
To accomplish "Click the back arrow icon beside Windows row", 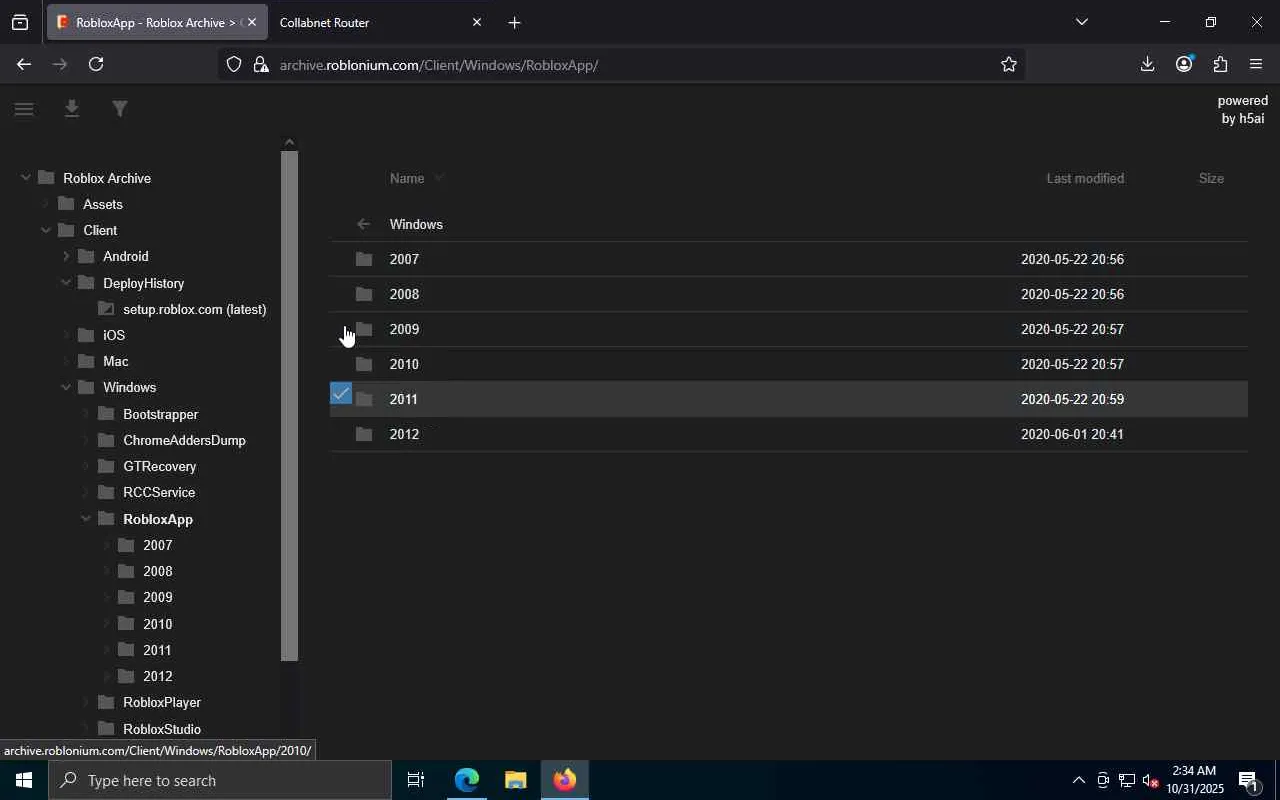I will (364, 224).
